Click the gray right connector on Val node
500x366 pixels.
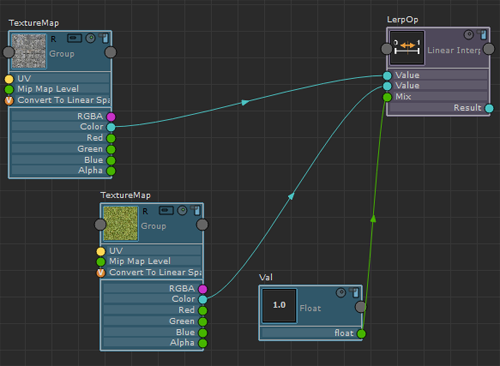pos(360,307)
